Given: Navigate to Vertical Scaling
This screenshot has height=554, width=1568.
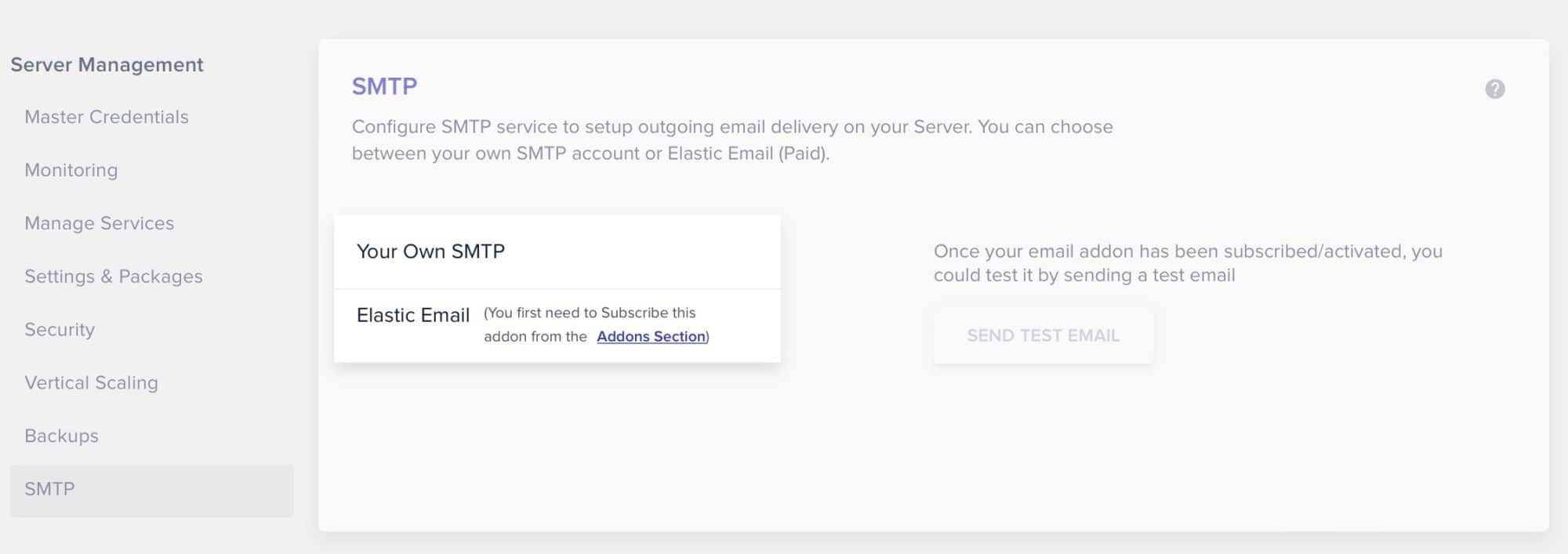Looking at the screenshot, I should click(x=92, y=383).
